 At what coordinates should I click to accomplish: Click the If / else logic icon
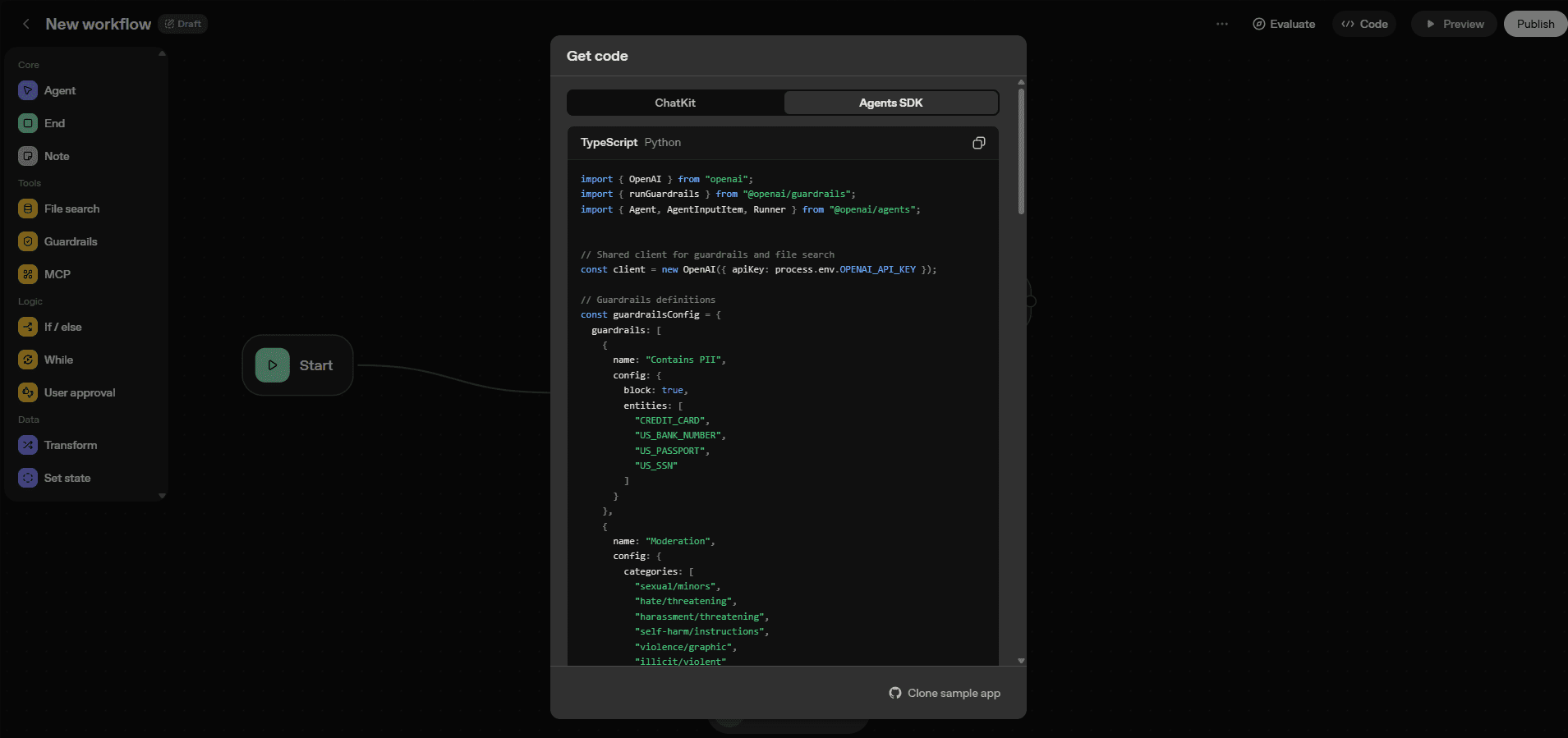[x=28, y=327]
